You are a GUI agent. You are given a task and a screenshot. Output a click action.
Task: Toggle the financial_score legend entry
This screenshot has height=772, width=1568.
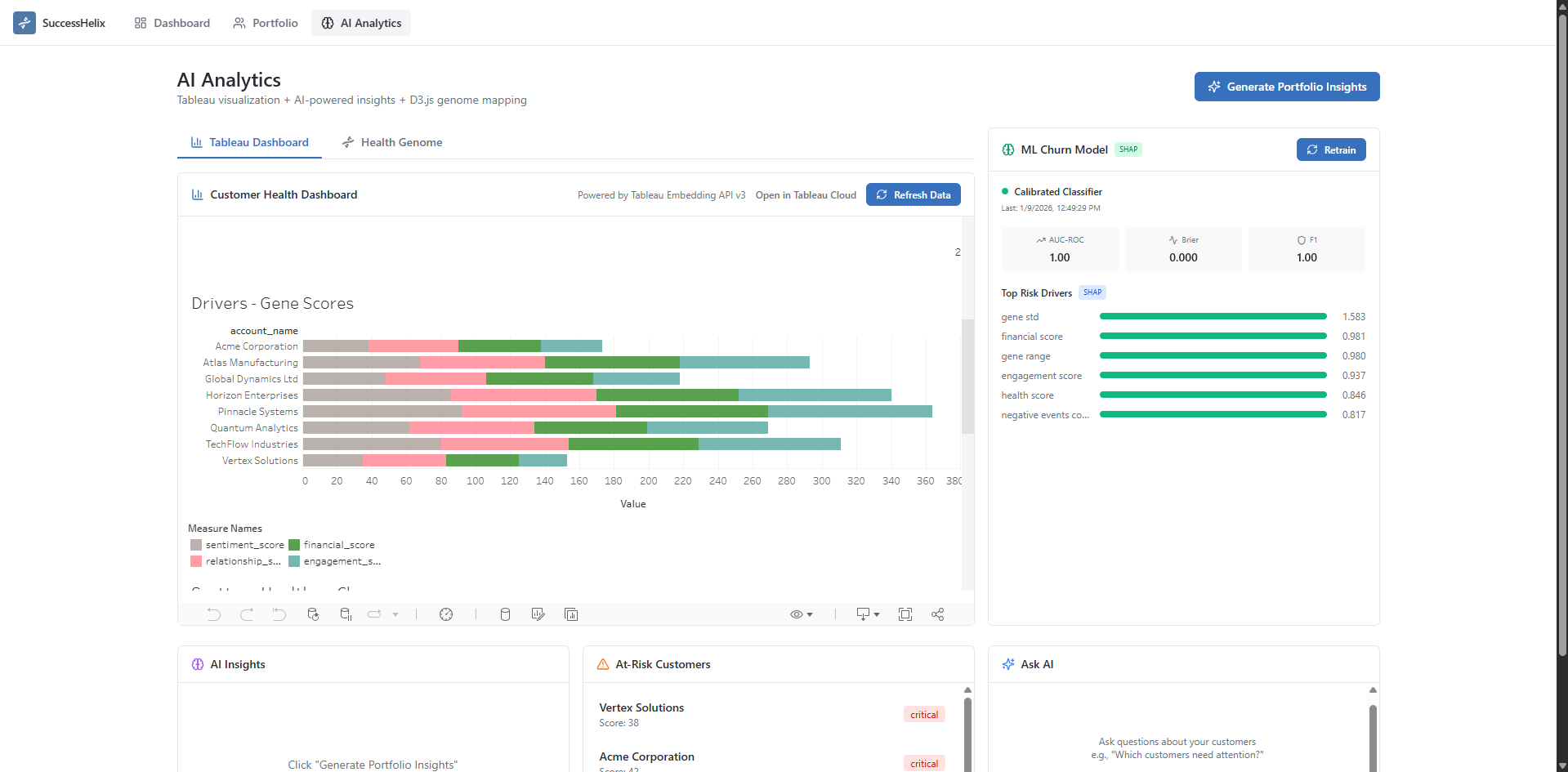(x=332, y=545)
